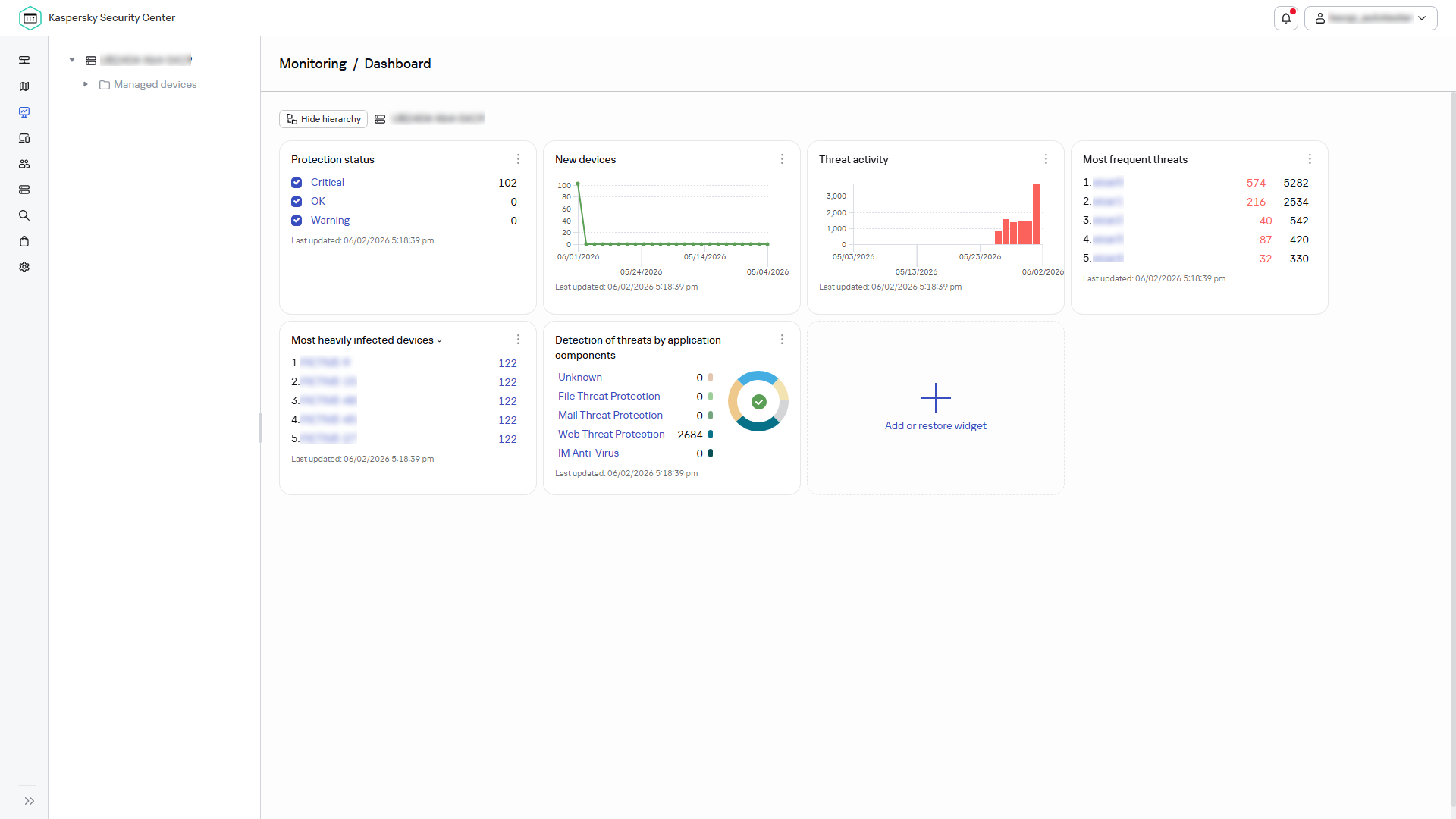Image resolution: width=1456 pixels, height=819 pixels.
Task: Open the marketplace bag sidebar icon
Action: [x=24, y=241]
